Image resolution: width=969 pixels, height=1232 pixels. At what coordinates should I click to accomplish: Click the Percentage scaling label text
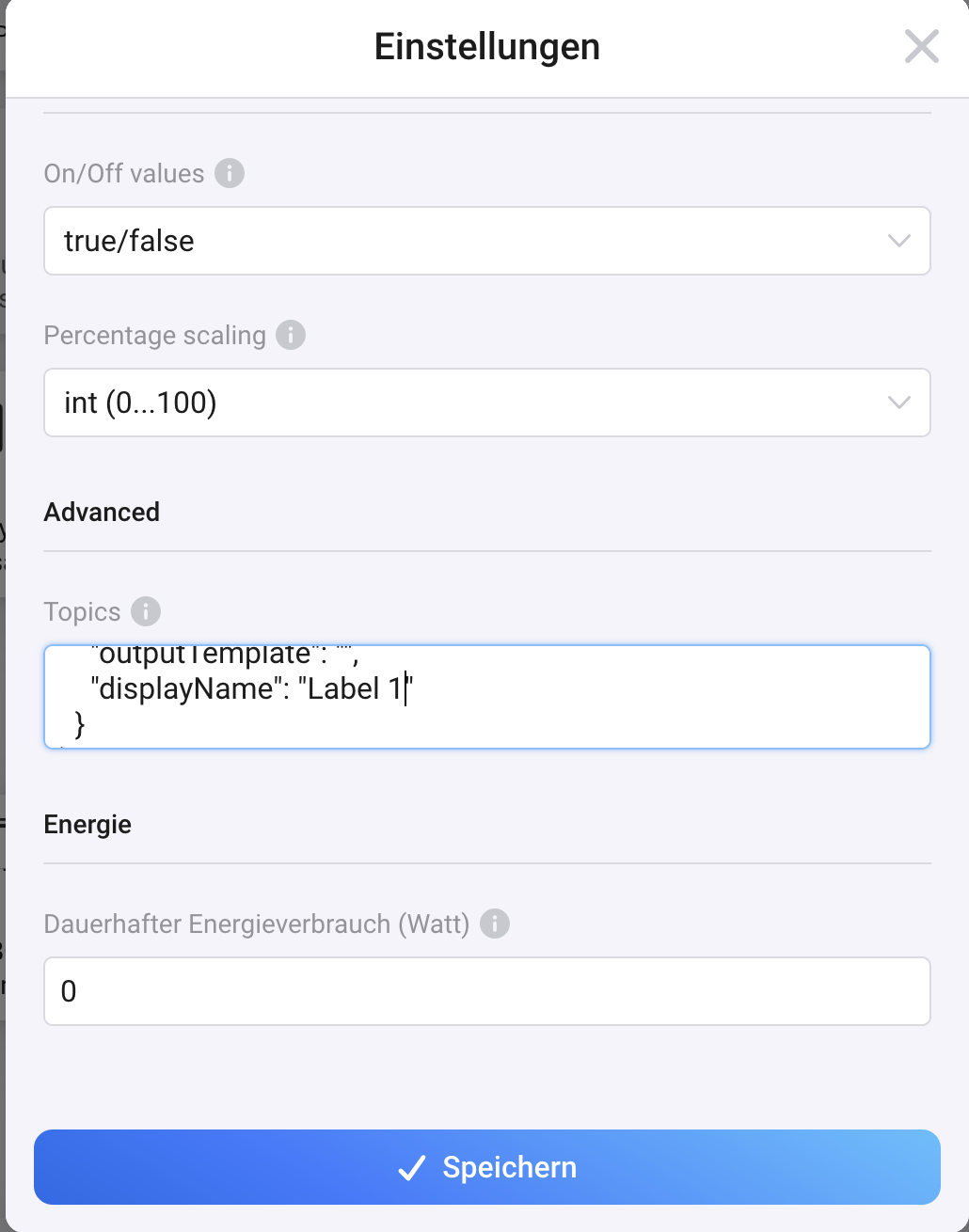click(x=155, y=335)
